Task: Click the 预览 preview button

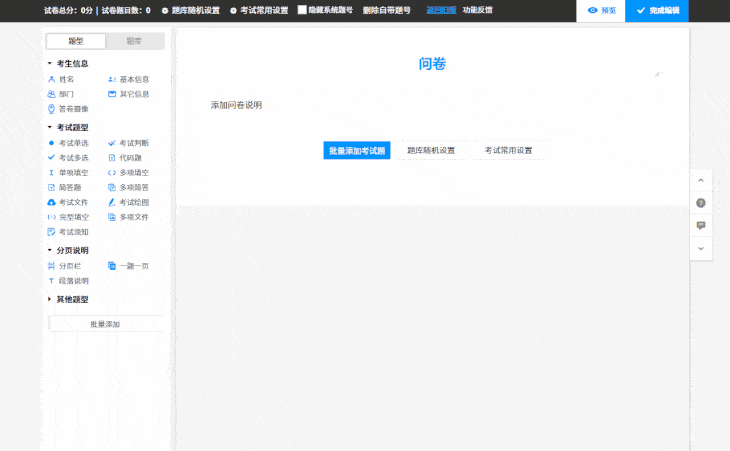Action: (601, 10)
